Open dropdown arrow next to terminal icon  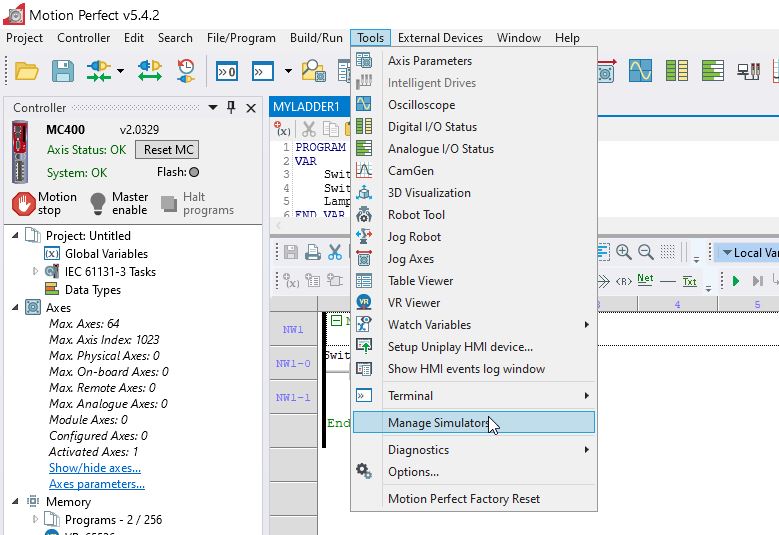pos(288,71)
